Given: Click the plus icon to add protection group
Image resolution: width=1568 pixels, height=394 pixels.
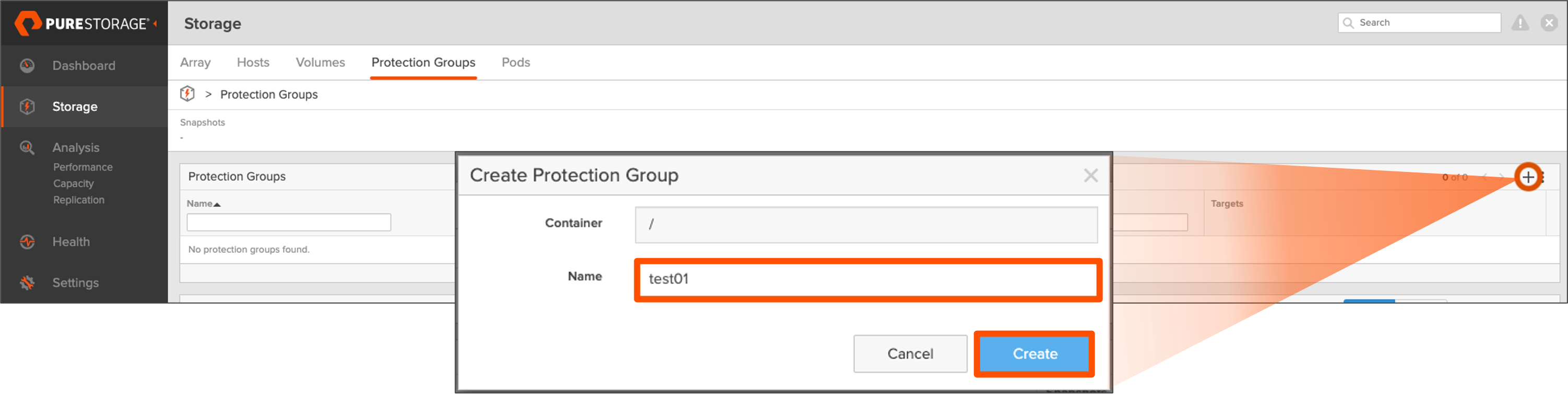Looking at the screenshot, I should [1527, 177].
